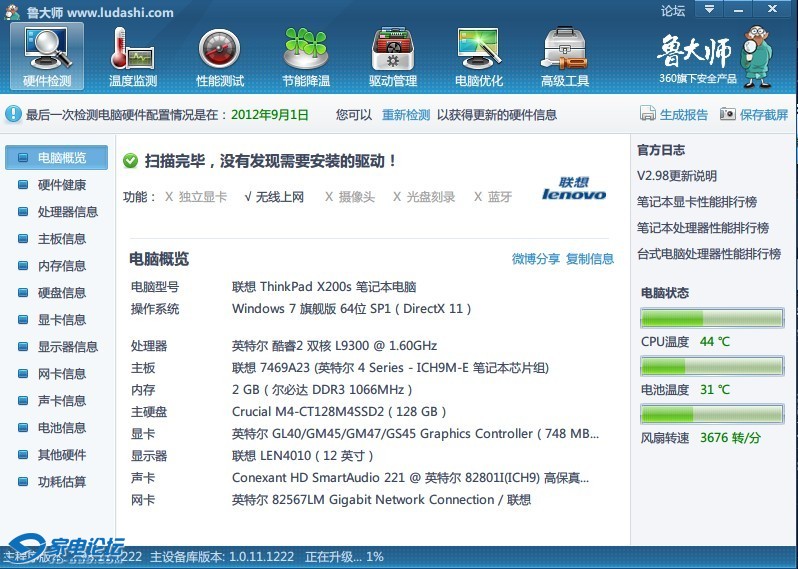Click the 官方日志 heading
The image size is (798, 569).
point(661,150)
